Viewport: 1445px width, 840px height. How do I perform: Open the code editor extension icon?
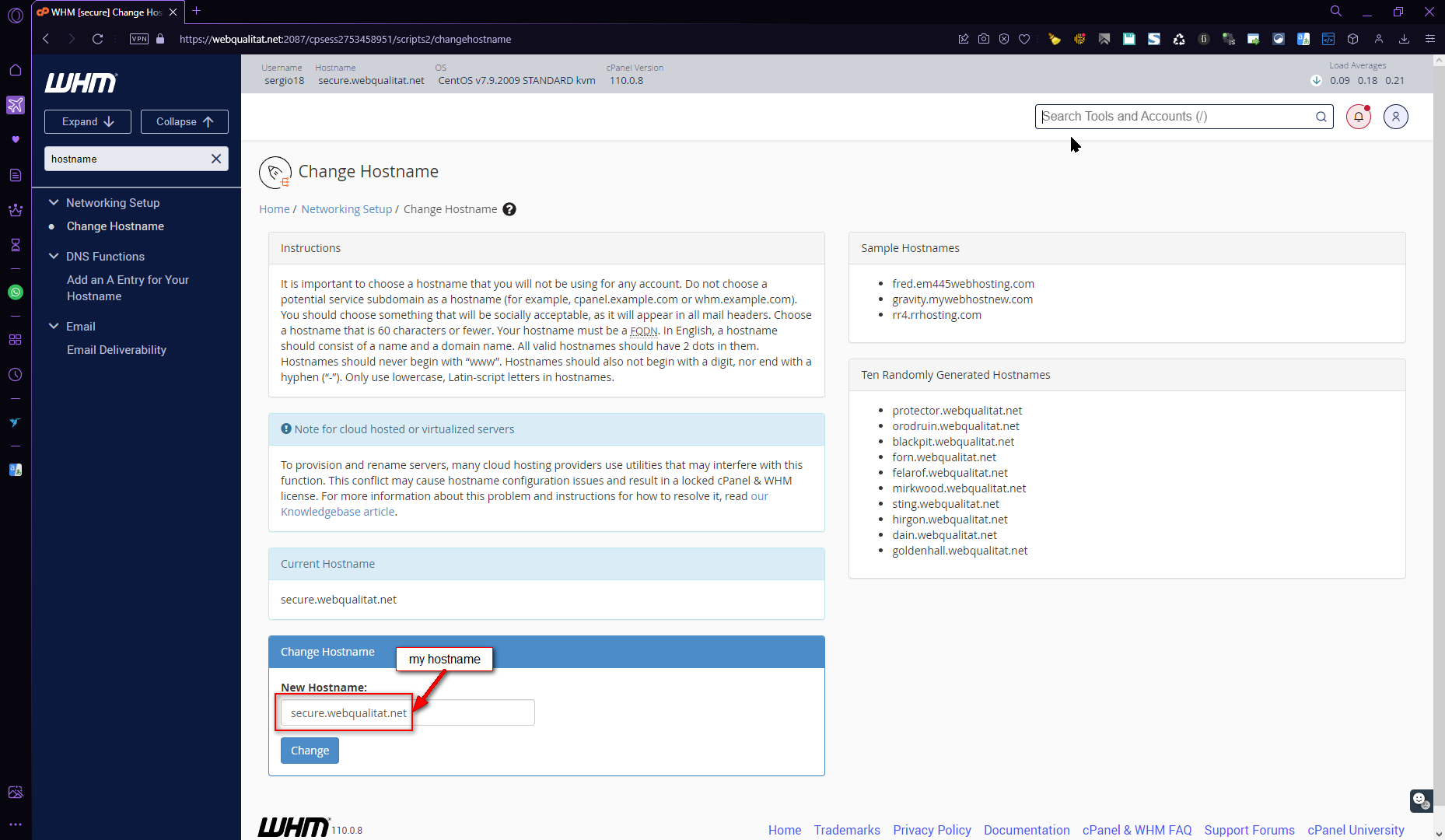click(x=1328, y=39)
